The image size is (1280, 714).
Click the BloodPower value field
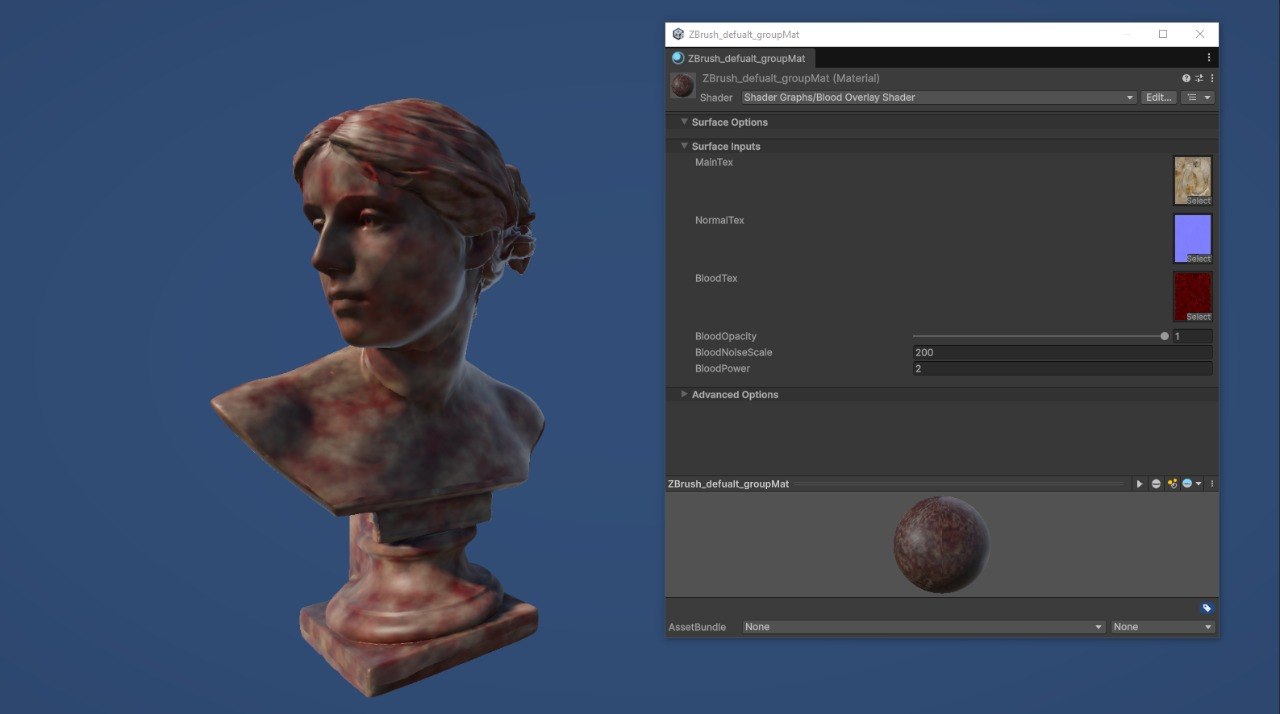coord(1062,368)
